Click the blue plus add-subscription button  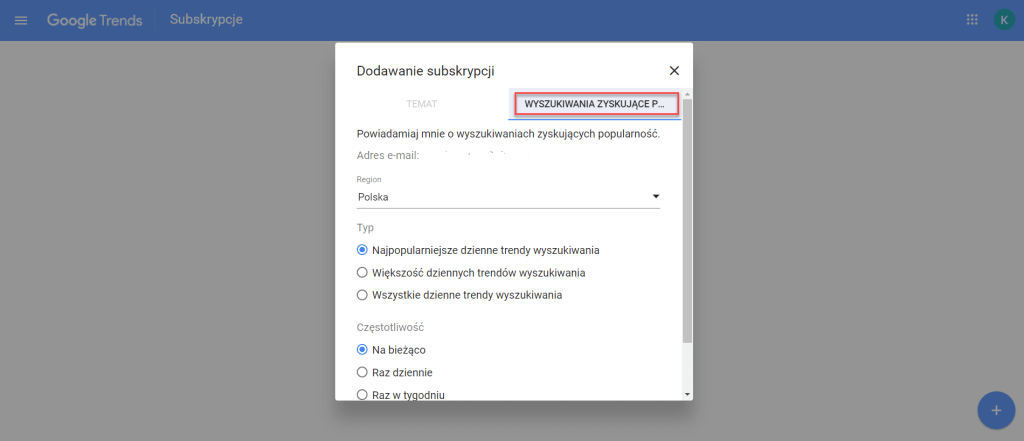[996, 410]
